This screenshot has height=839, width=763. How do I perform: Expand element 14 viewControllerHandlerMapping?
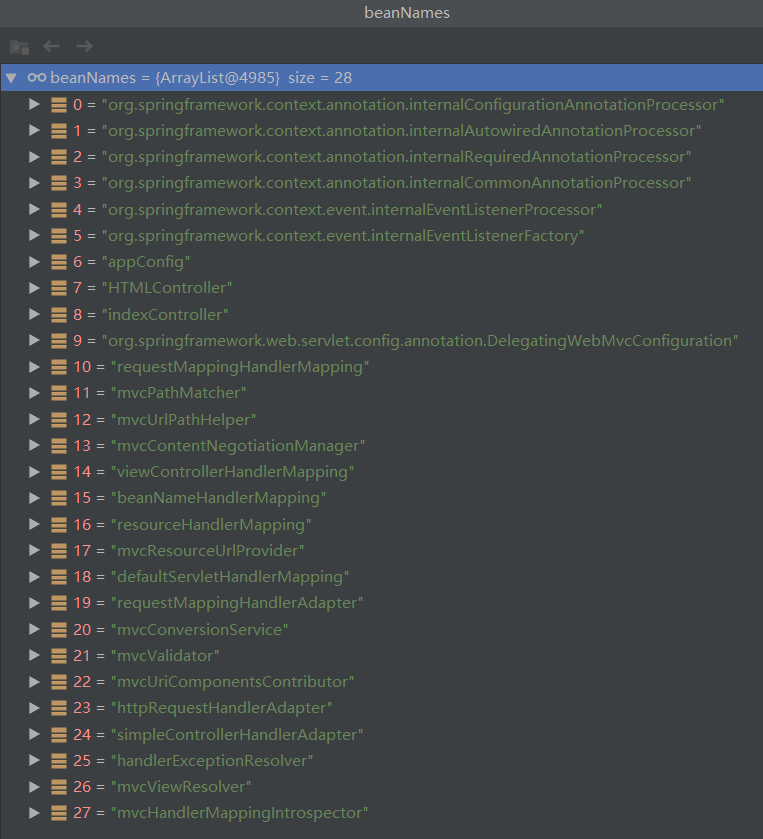click(34, 471)
